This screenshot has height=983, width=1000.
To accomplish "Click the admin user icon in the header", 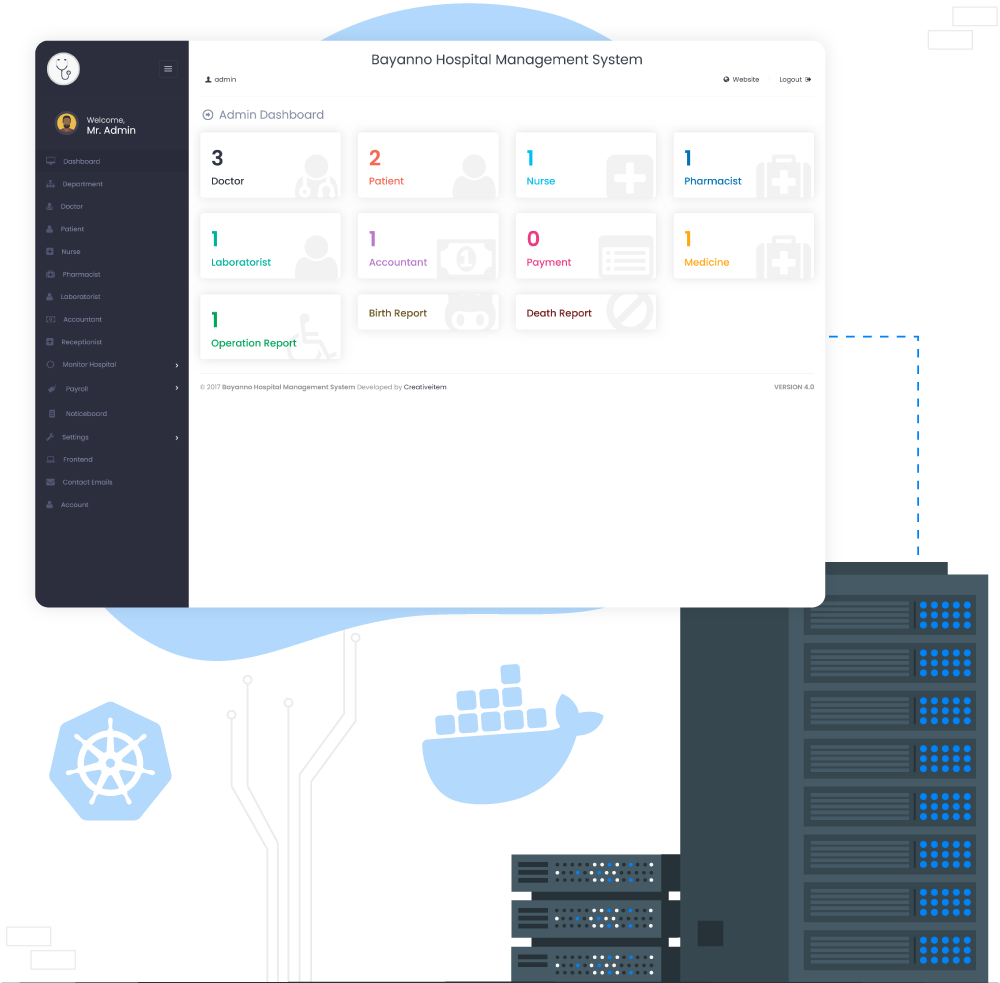I will pos(209,79).
